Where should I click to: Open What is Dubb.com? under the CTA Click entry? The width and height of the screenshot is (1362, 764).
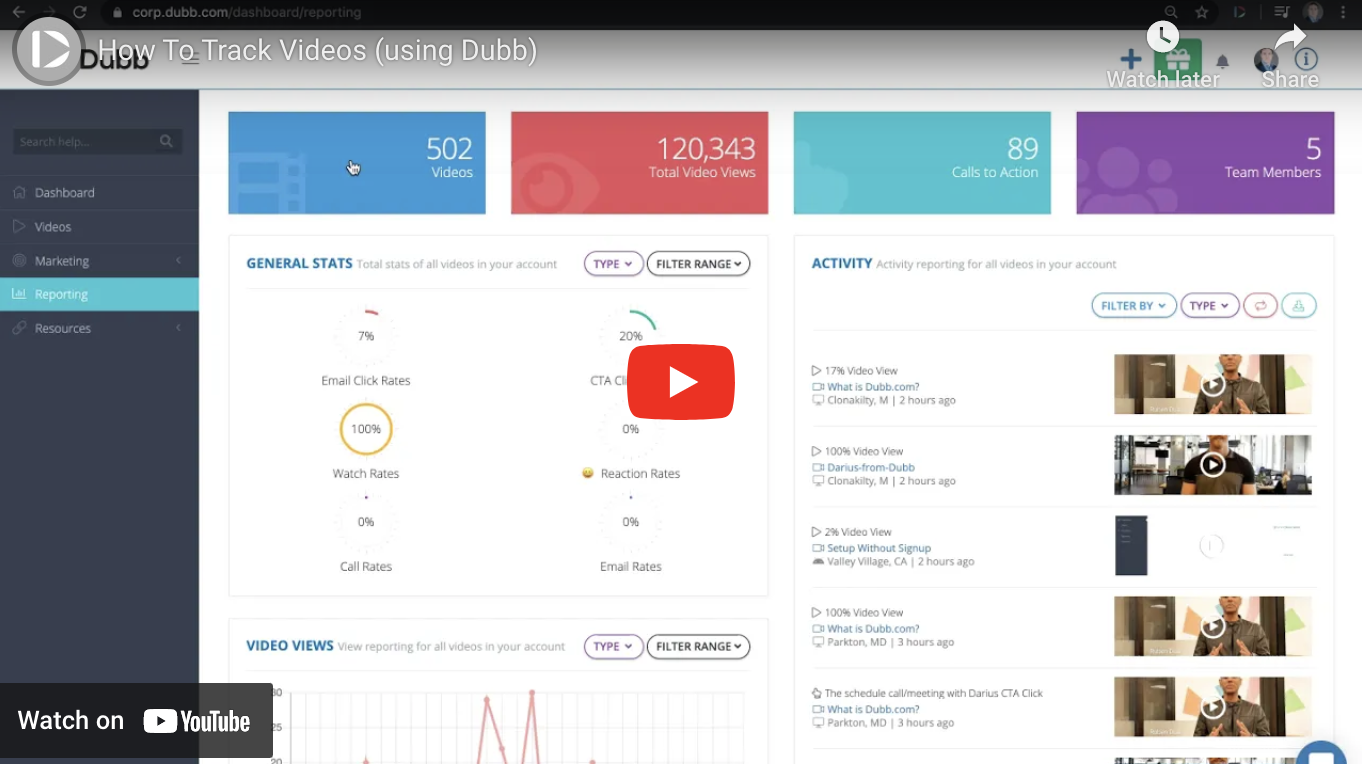(x=873, y=709)
